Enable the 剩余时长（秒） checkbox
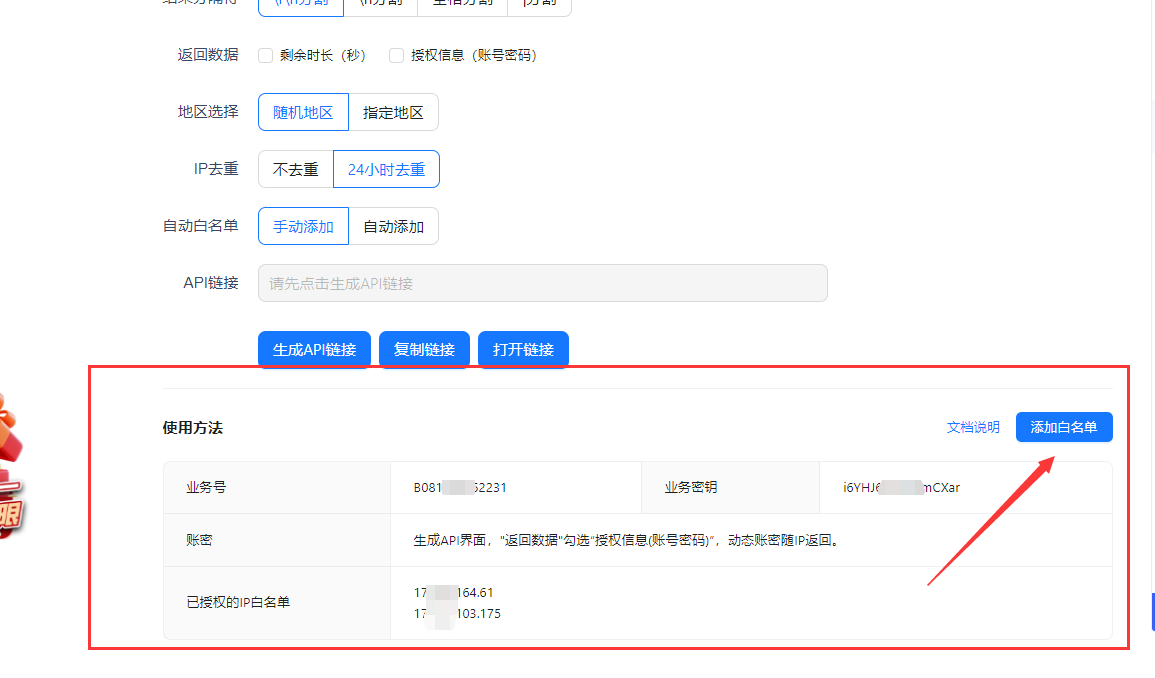1155x678 pixels. click(x=266, y=56)
